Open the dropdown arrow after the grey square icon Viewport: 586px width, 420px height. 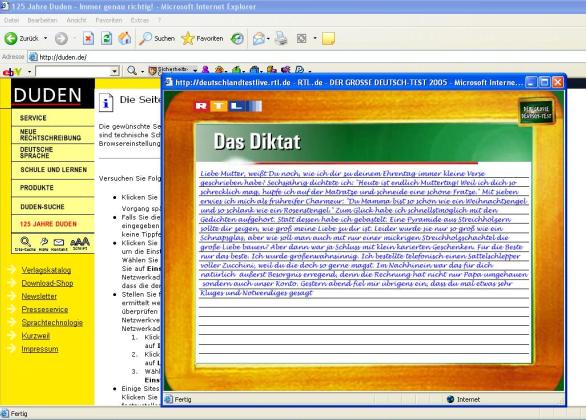[x=315, y=38]
